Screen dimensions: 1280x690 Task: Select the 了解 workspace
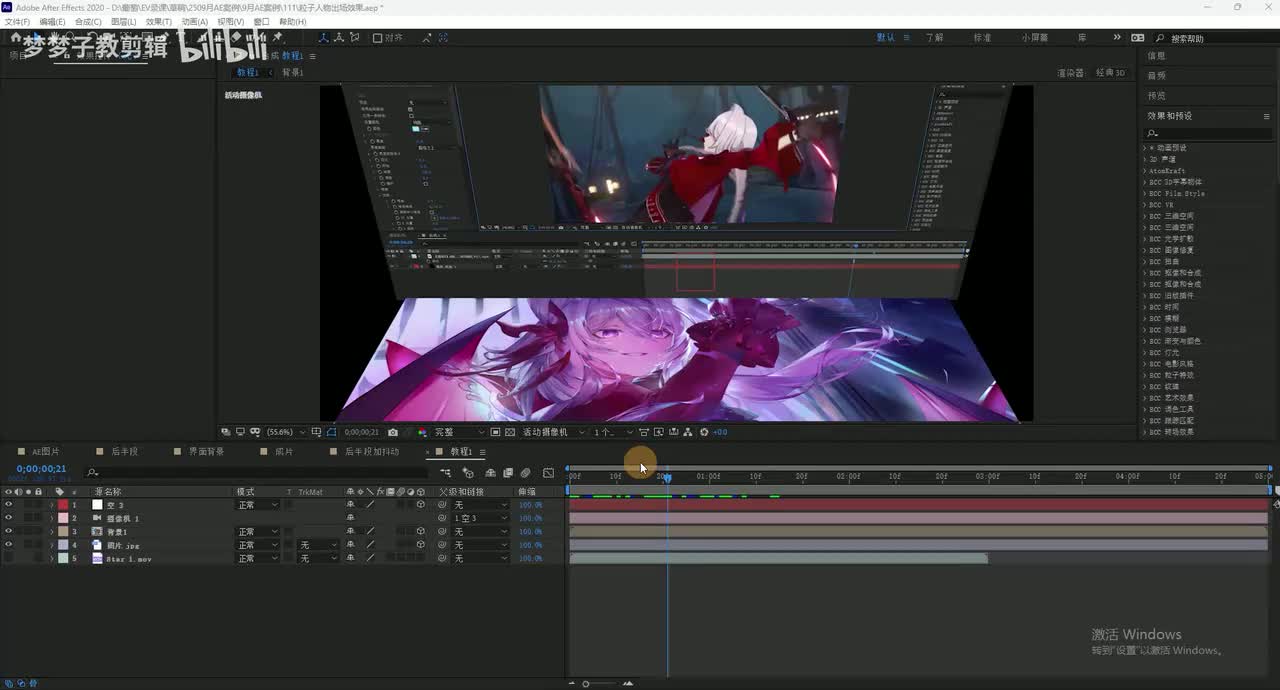pos(934,38)
